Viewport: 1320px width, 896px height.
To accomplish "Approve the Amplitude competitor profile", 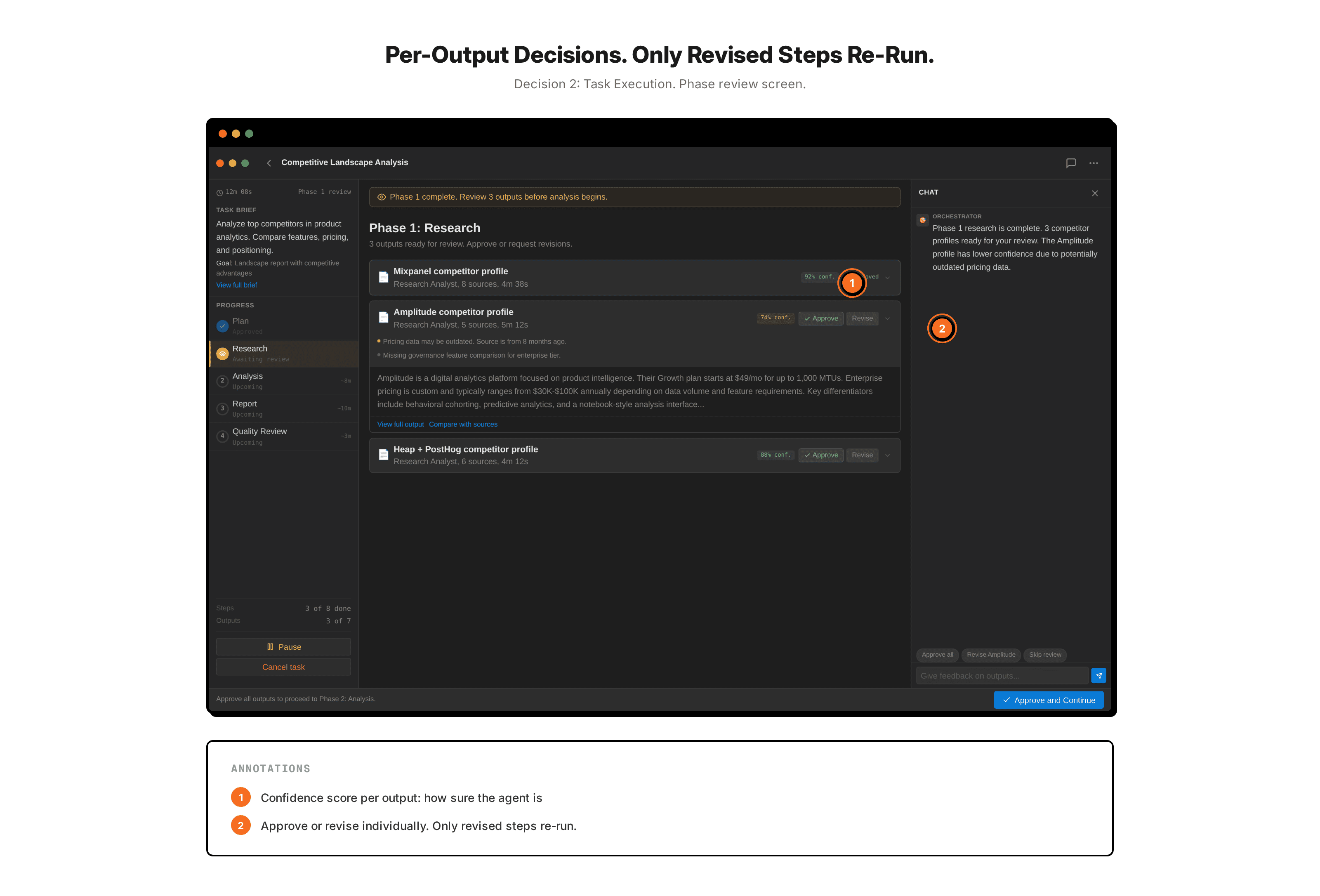I will (821, 319).
